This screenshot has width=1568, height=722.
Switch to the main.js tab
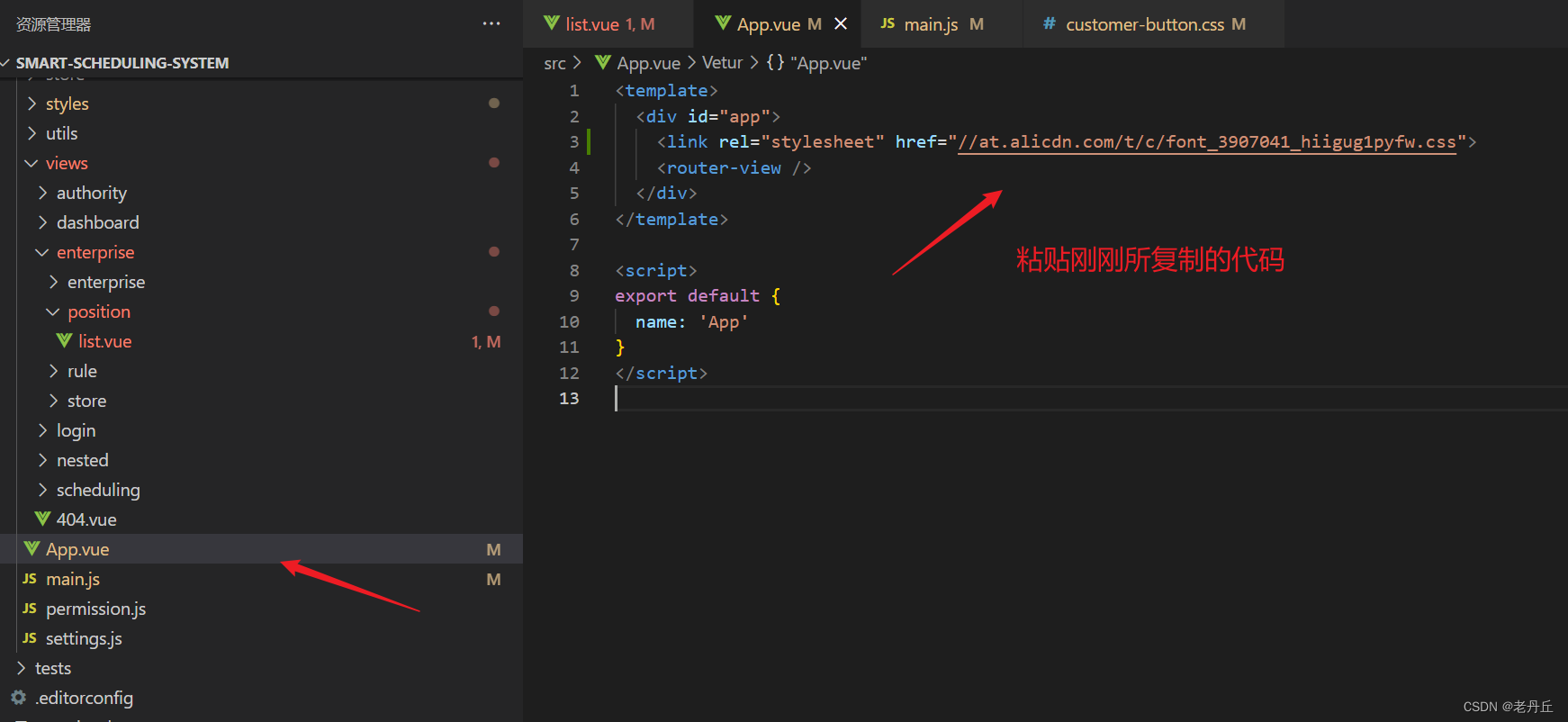pos(942,24)
